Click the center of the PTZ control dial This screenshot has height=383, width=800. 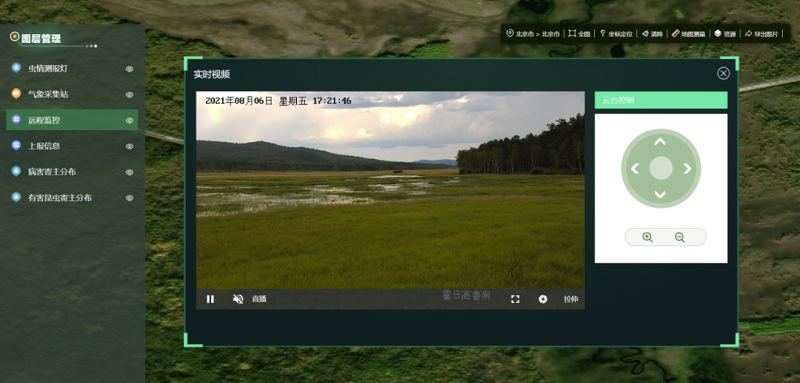tap(661, 168)
